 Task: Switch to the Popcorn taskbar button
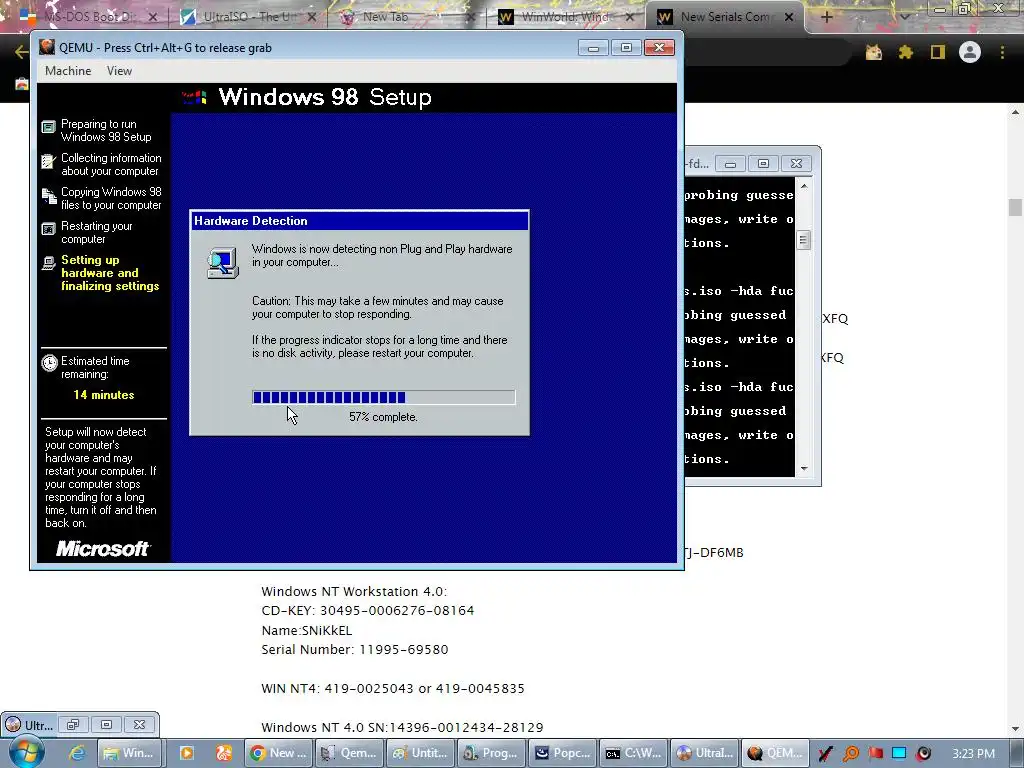click(563, 753)
